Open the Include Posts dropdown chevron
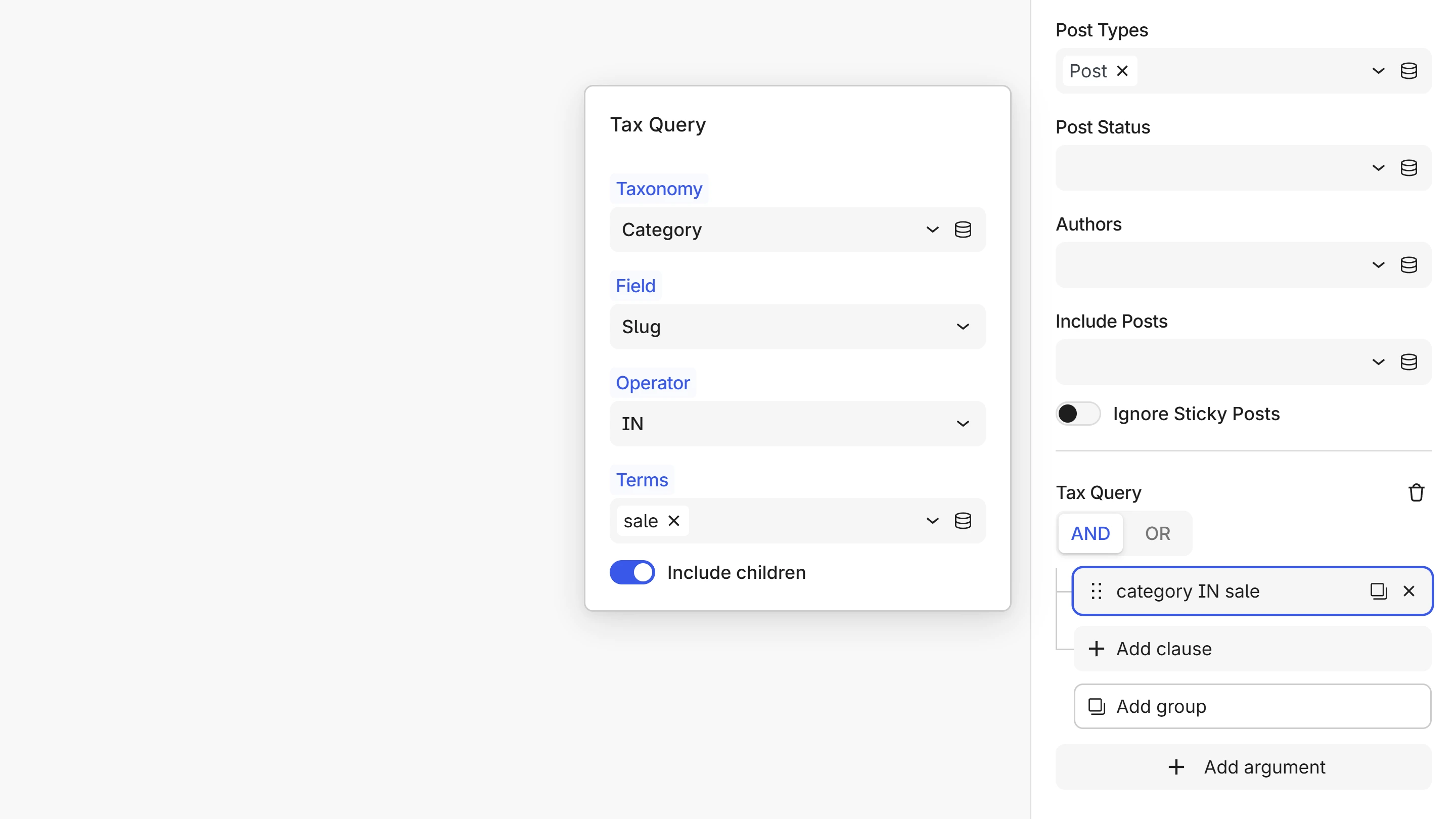The width and height of the screenshot is (1456, 819). point(1379,362)
